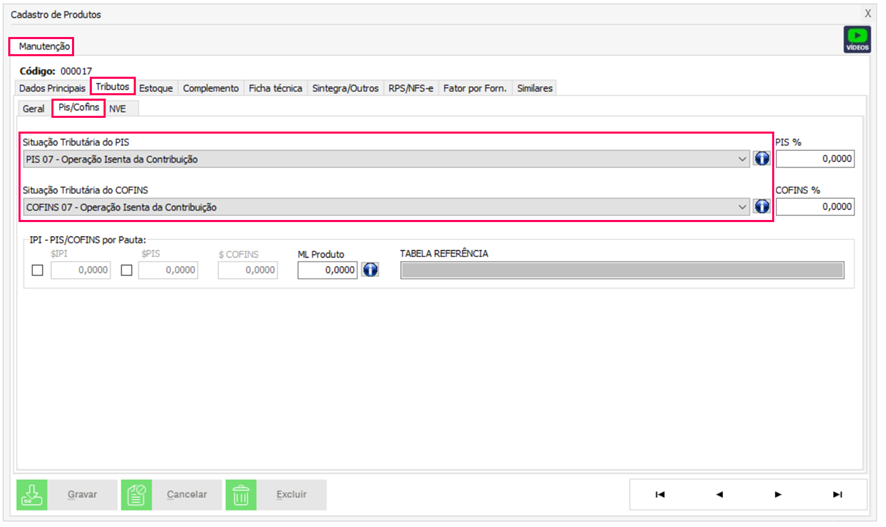Select the NVE sub-tab
Screen dimensions: 886x527
[118, 108]
